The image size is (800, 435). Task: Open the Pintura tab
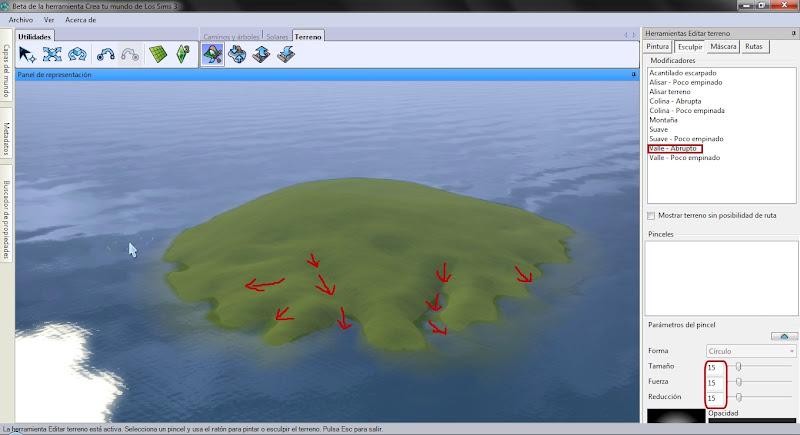(657, 46)
